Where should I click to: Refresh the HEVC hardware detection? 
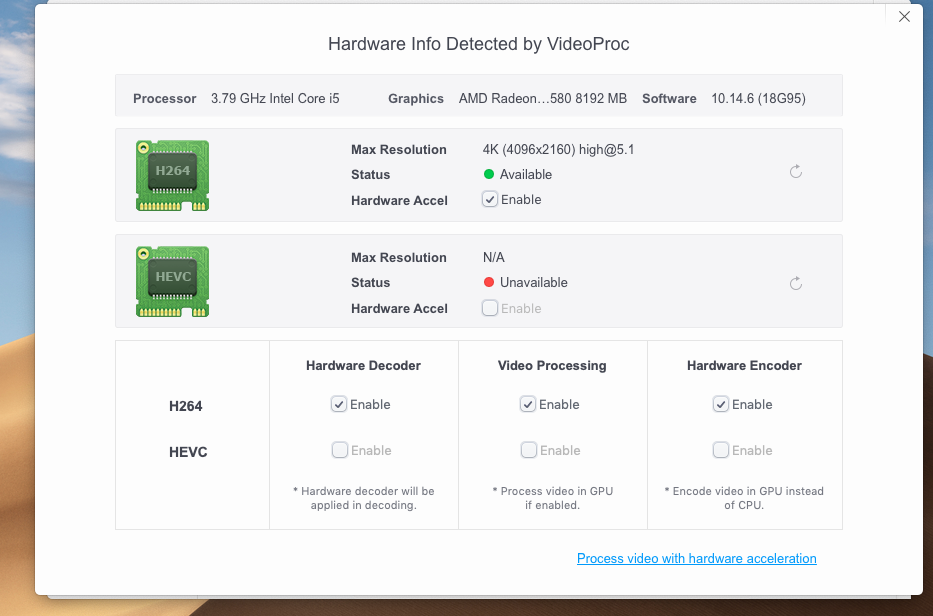click(796, 283)
